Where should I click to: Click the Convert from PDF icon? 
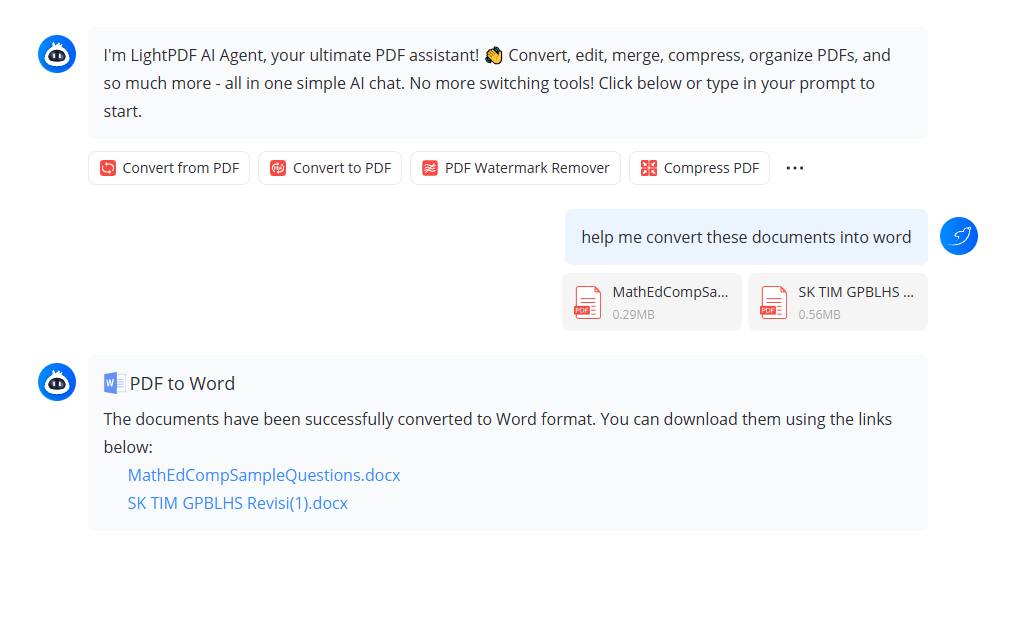(x=108, y=168)
